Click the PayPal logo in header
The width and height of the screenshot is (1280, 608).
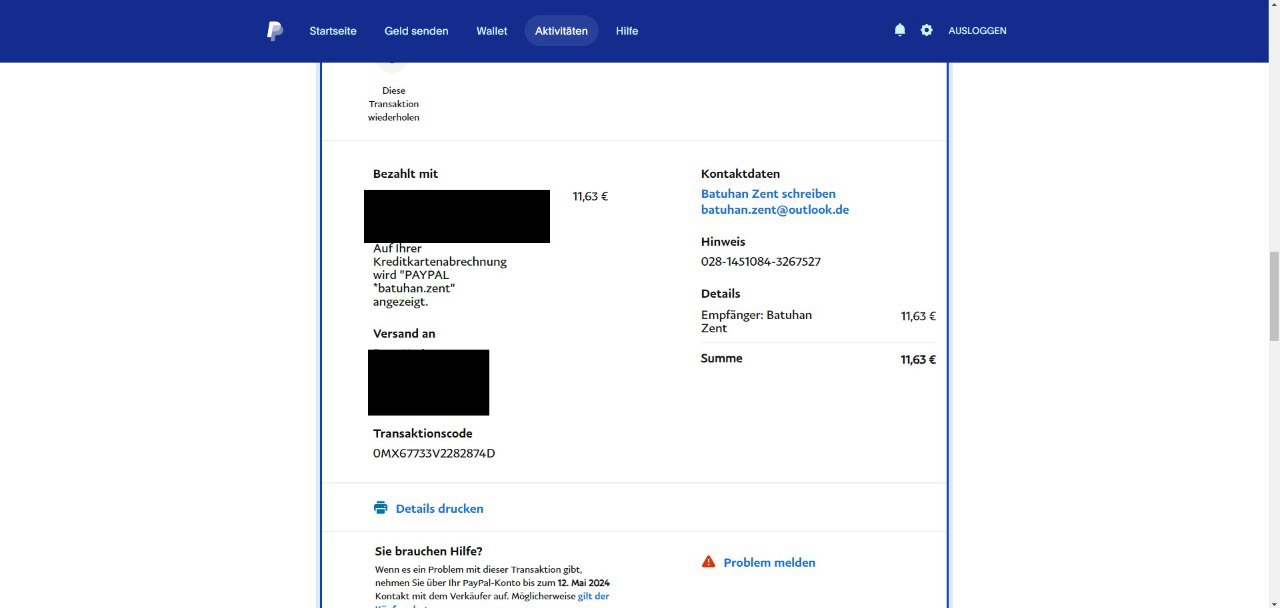click(x=275, y=31)
